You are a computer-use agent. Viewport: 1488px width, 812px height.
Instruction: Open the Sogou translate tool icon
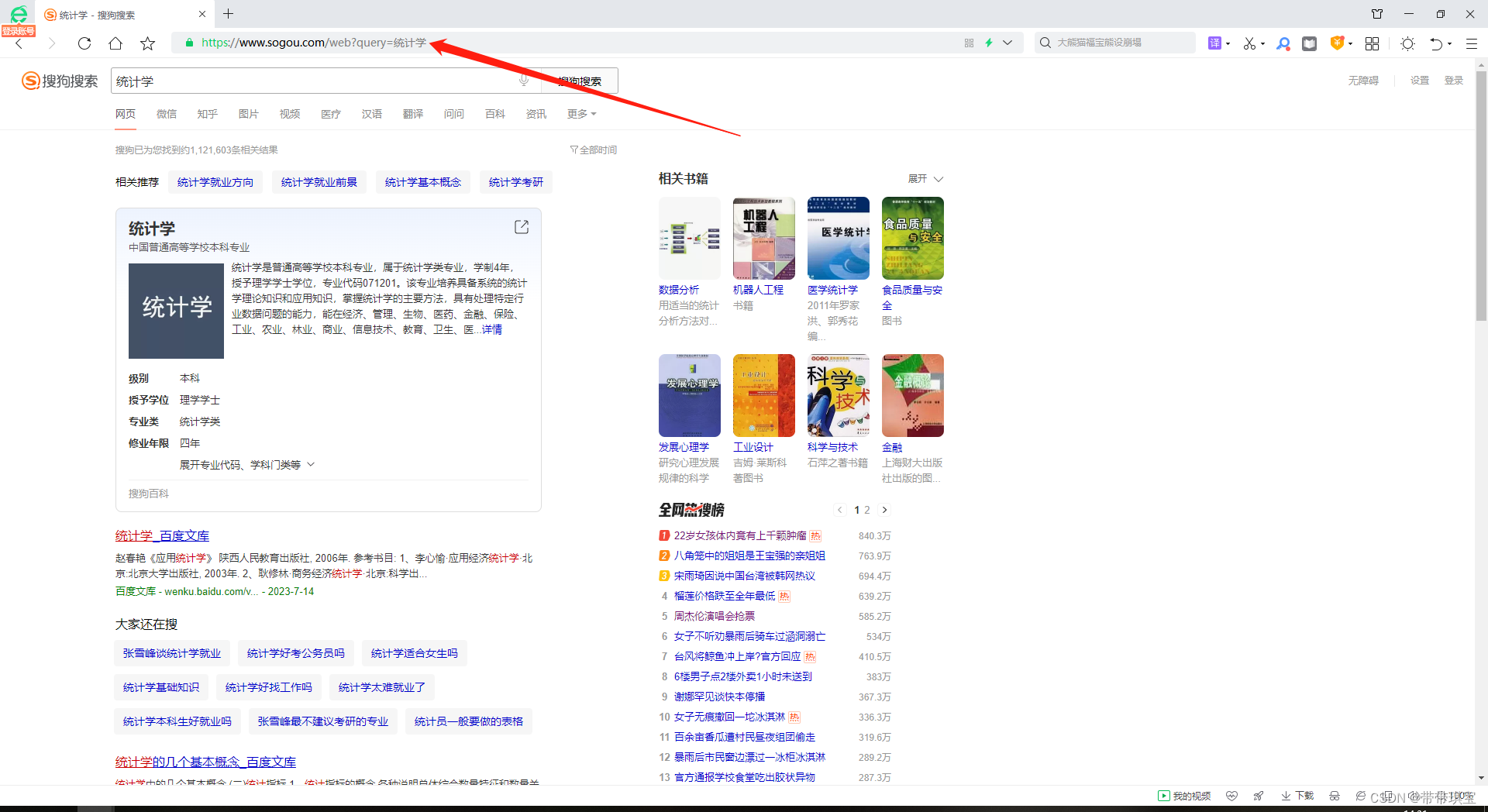coord(1216,43)
